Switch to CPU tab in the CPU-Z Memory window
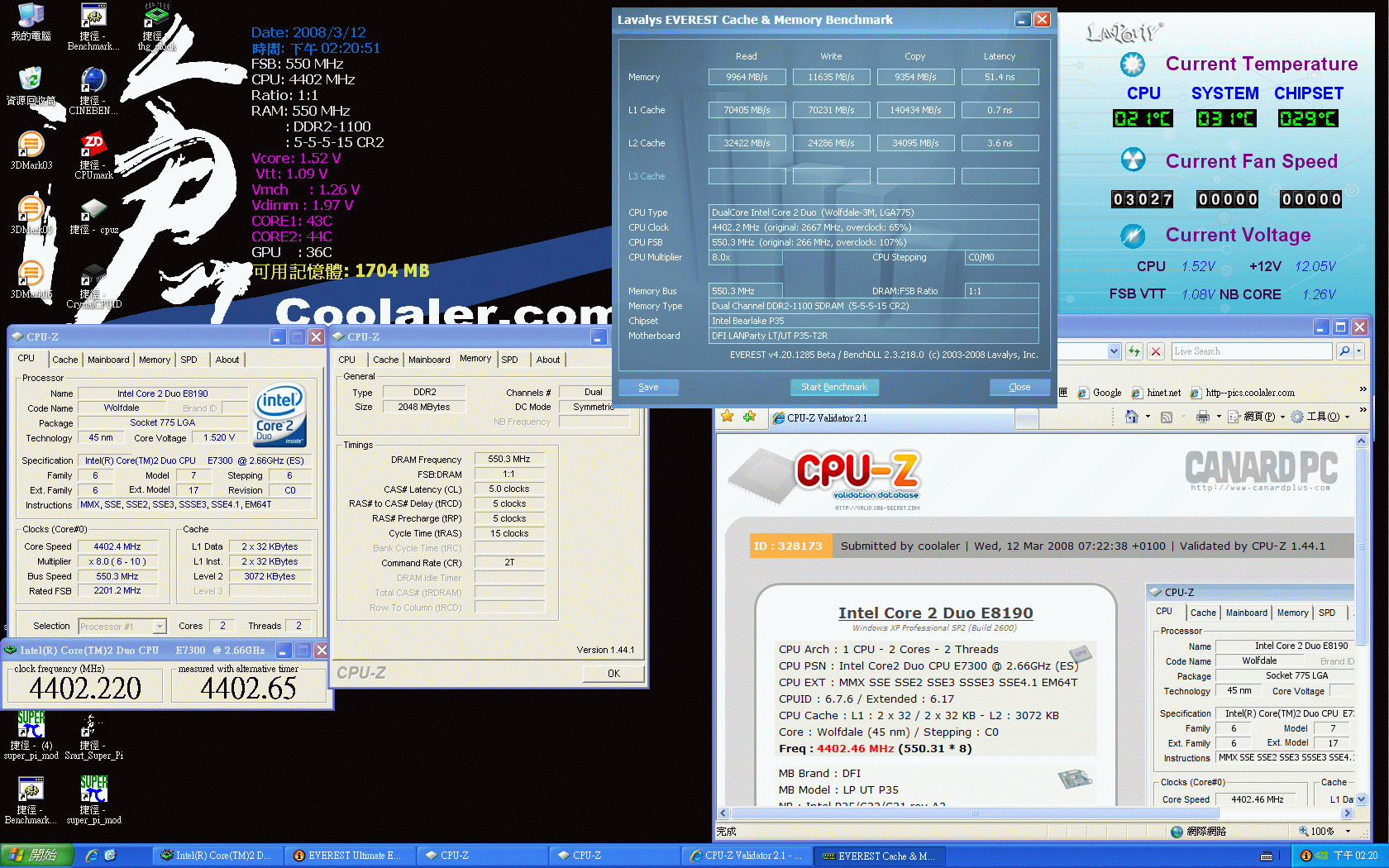Image resolution: width=1389 pixels, height=868 pixels. point(347,360)
